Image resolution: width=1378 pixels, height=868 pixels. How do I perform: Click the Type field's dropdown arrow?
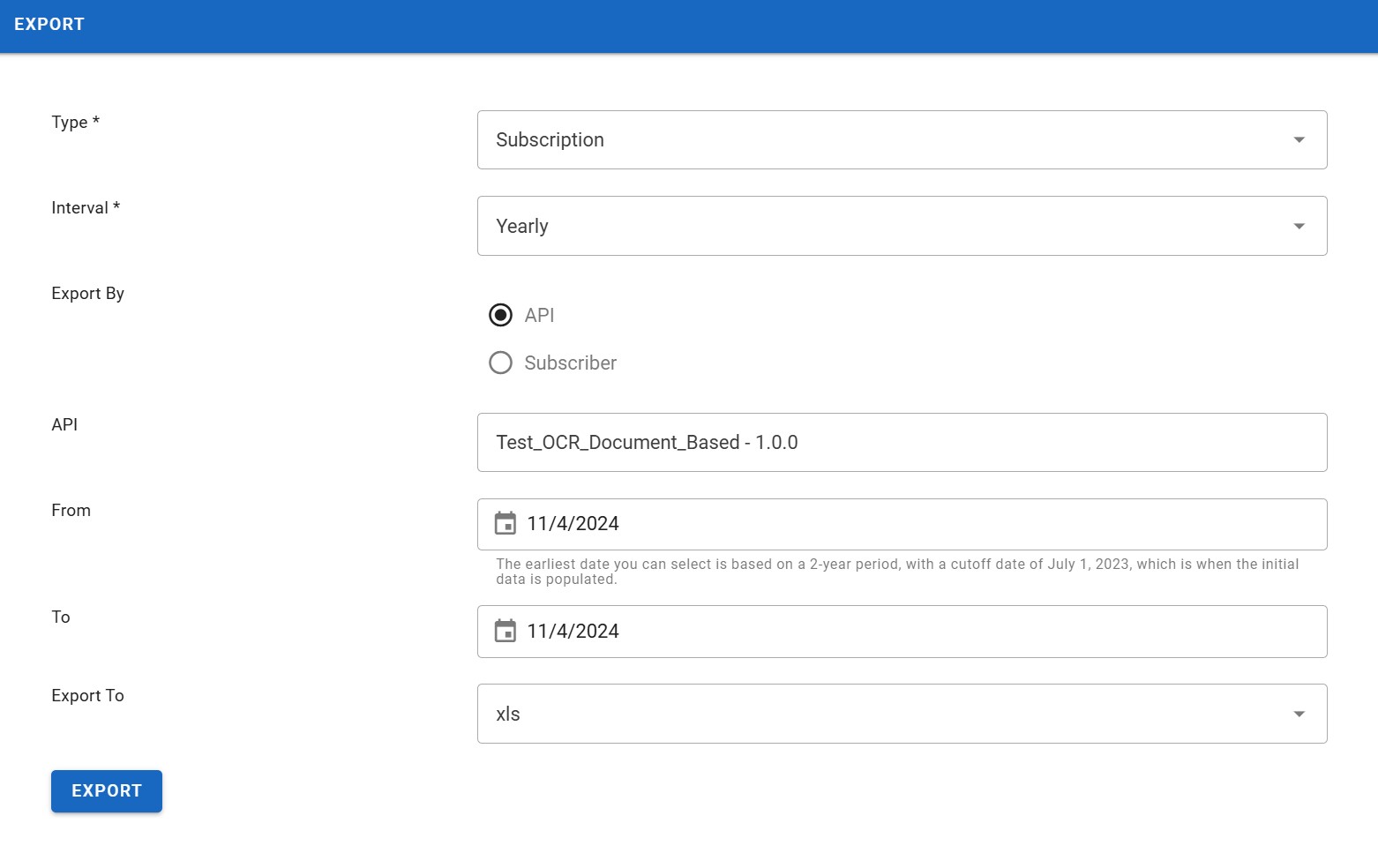[x=1299, y=140]
